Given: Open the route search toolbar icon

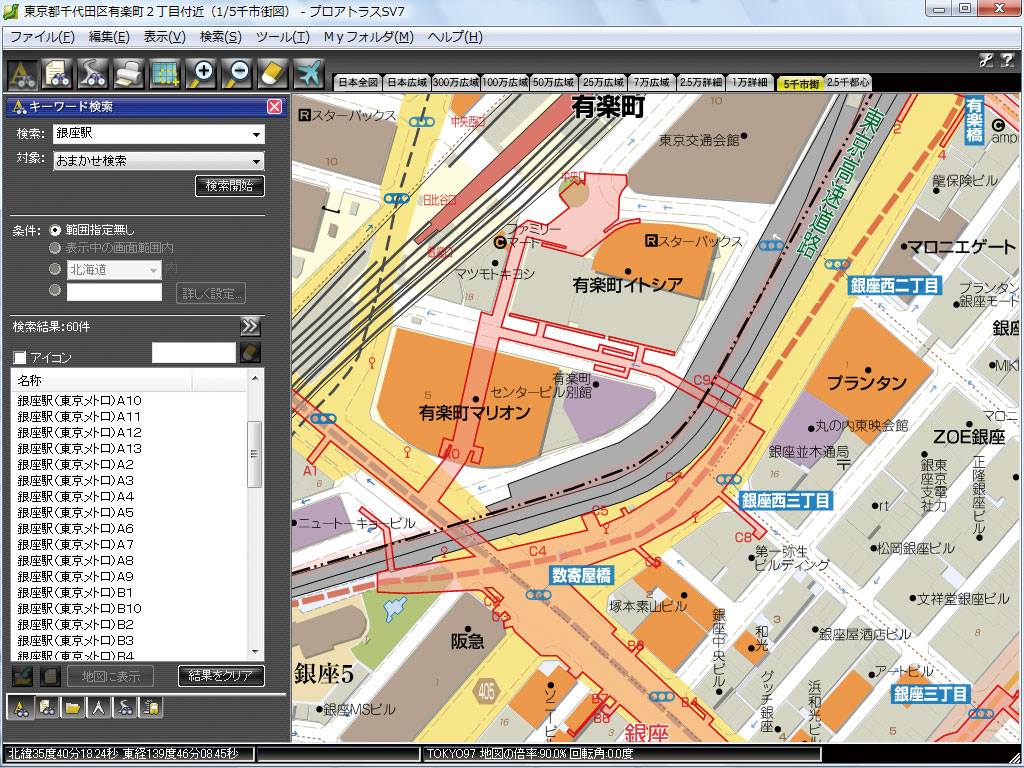Looking at the screenshot, I should (x=93, y=73).
